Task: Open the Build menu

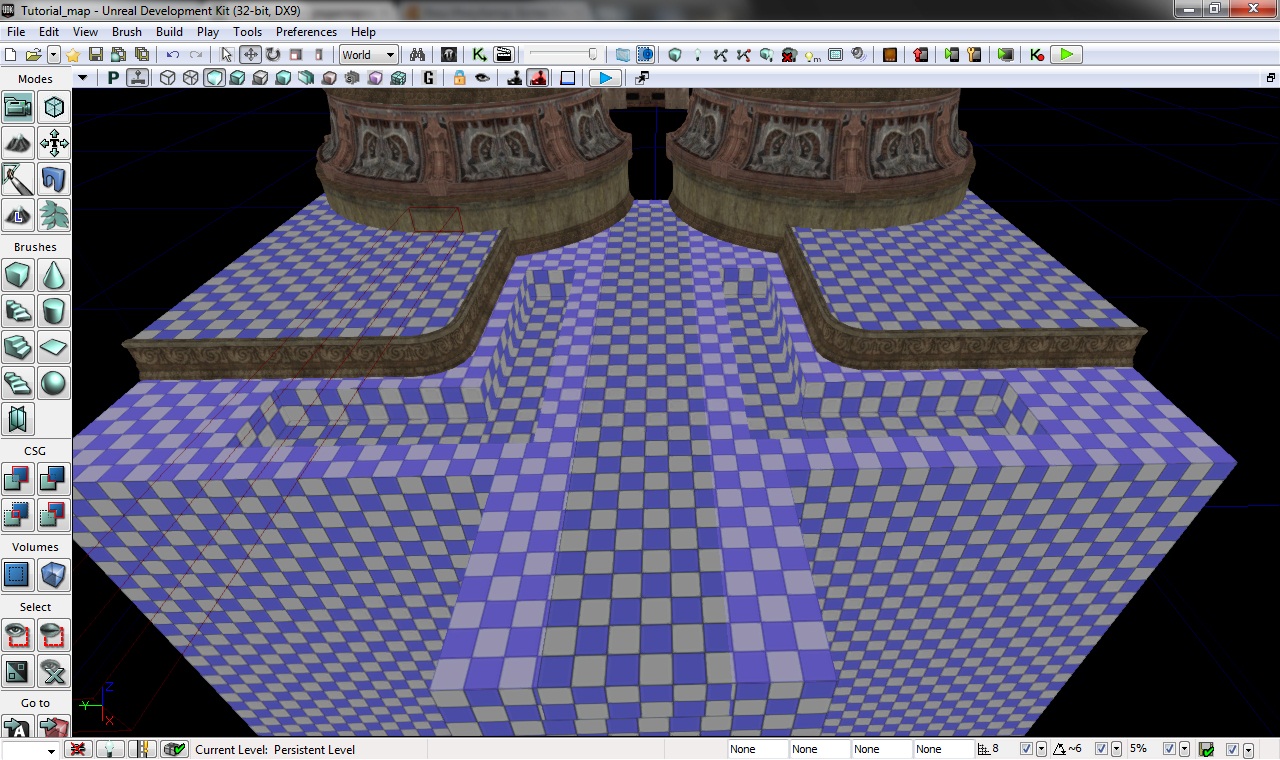Action: [x=169, y=32]
